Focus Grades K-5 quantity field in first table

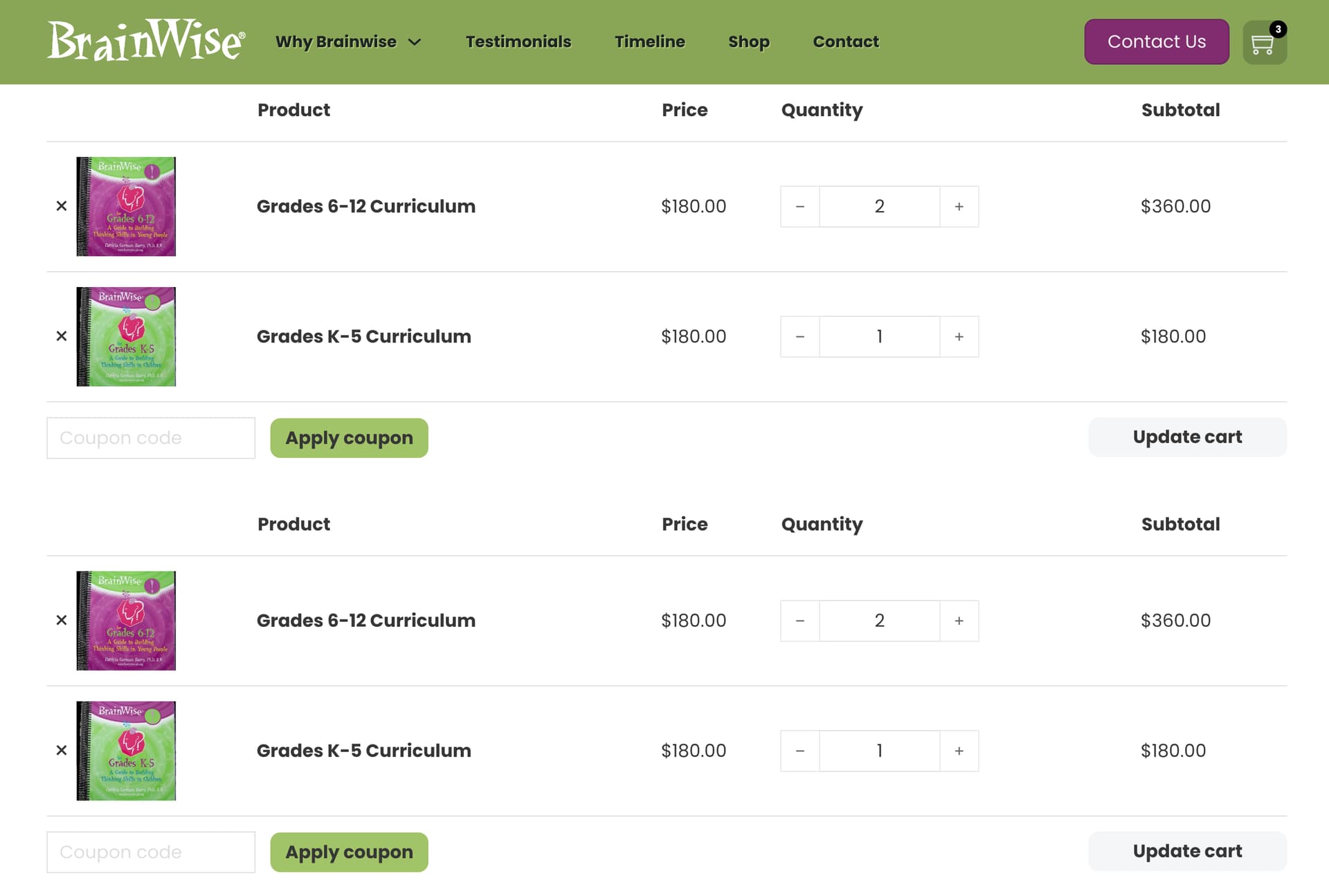[x=880, y=336]
